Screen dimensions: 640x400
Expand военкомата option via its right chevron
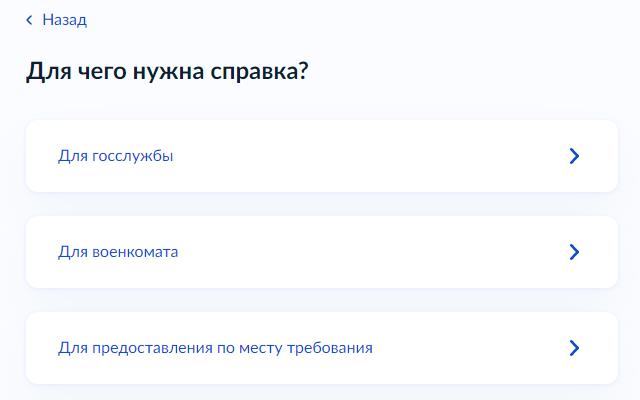pos(574,252)
